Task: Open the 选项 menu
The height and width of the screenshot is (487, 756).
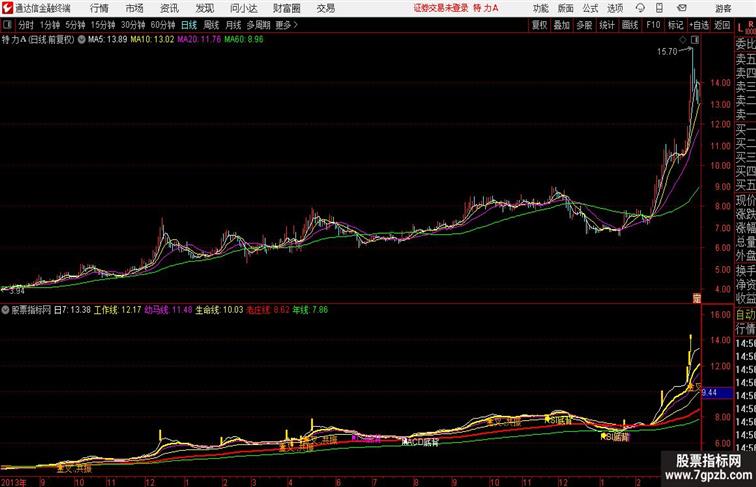Action: [615, 8]
